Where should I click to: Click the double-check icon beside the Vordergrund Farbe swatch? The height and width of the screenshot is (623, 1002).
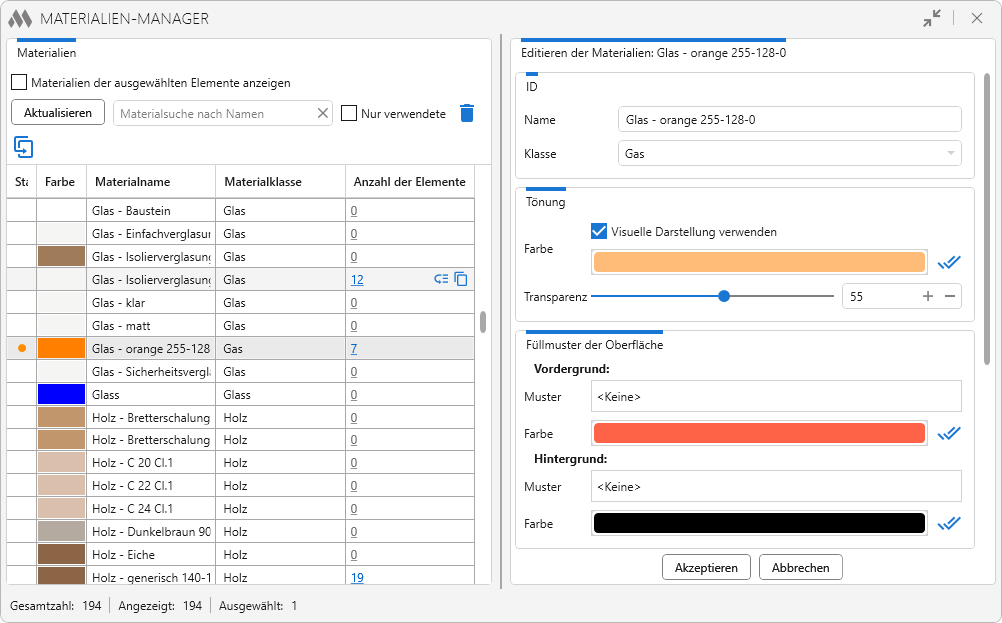(949, 434)
